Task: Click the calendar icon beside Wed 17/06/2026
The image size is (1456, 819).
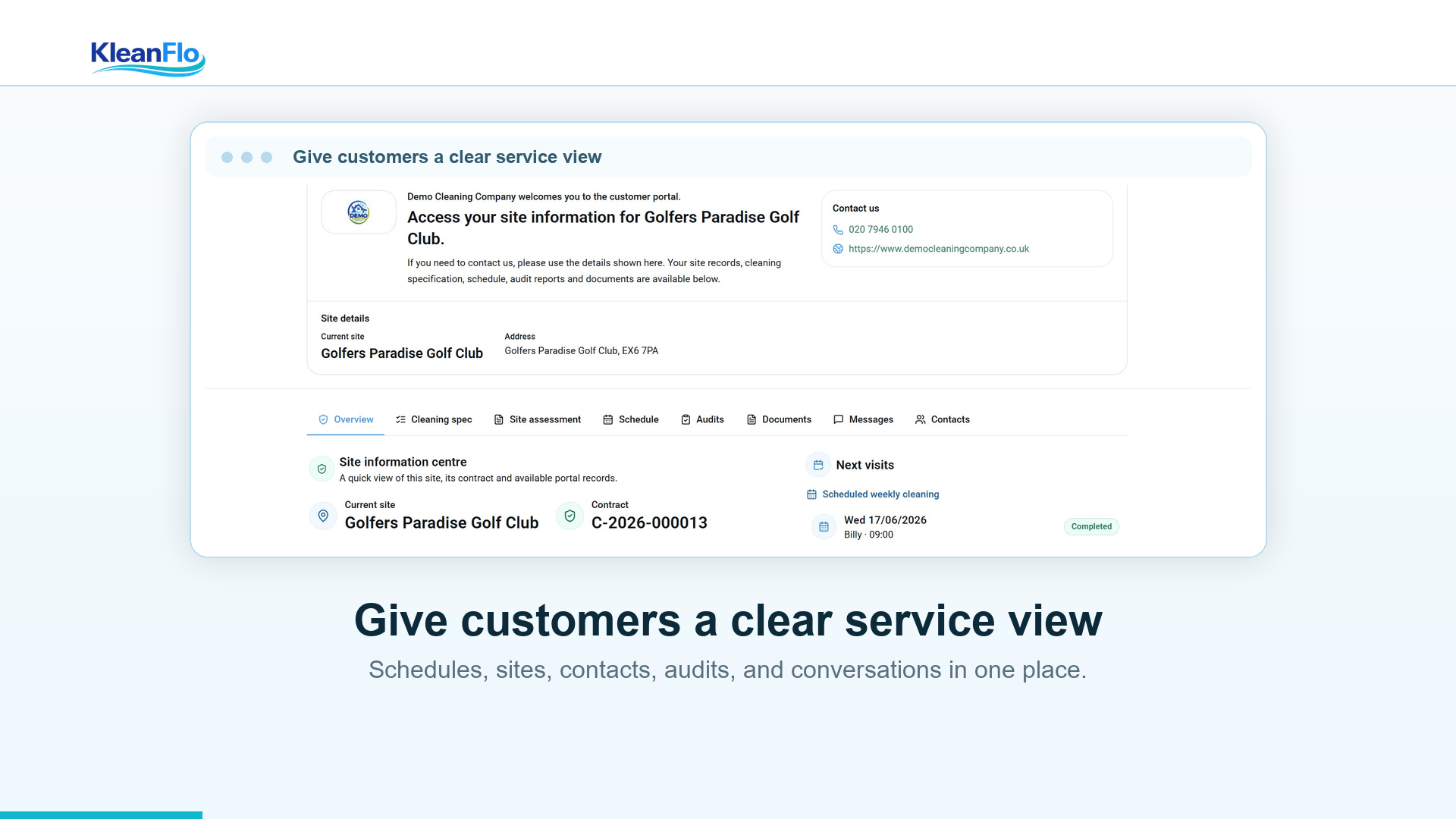Action: [824, 526]
